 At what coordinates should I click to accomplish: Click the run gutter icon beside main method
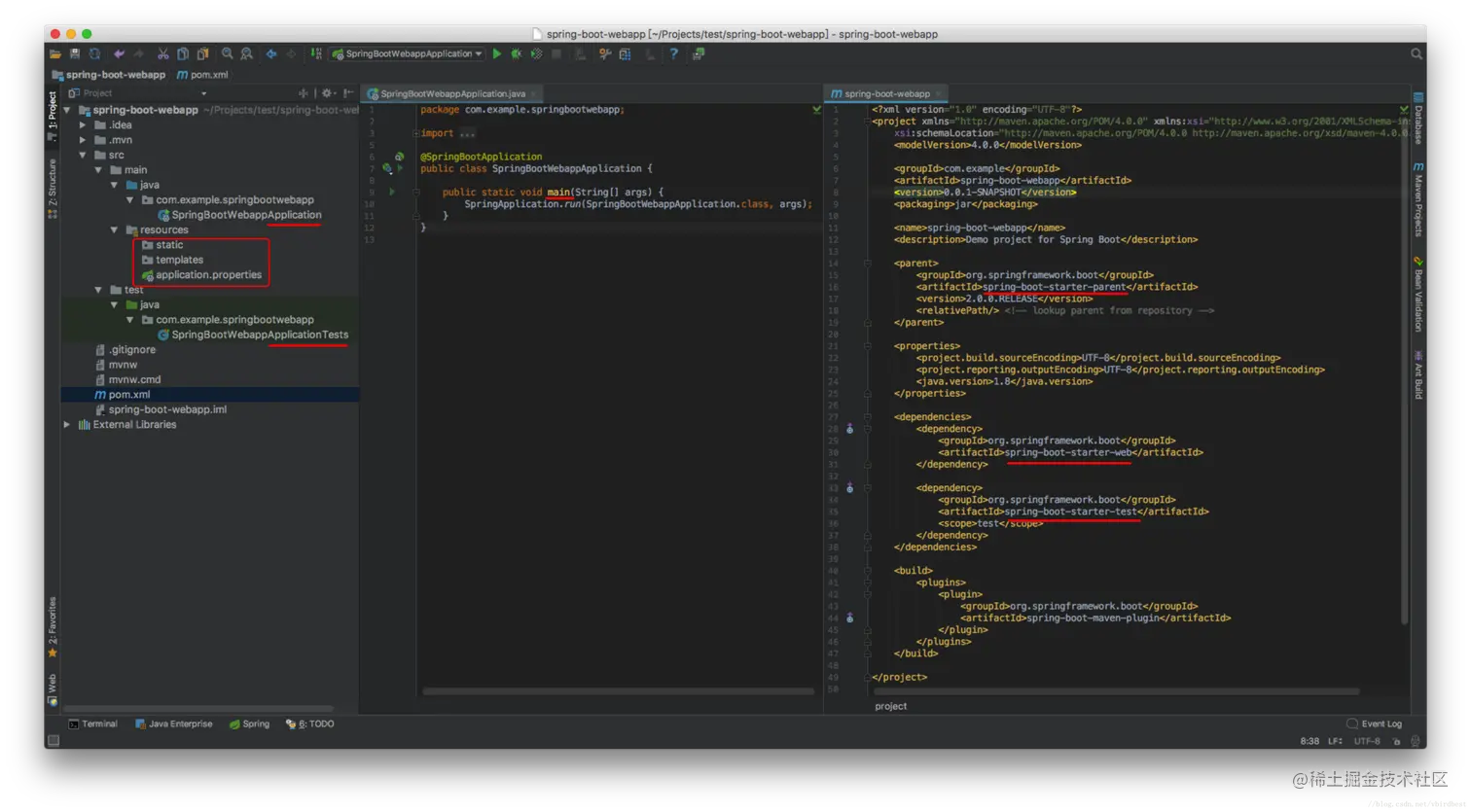pyautogui.click(x=392, y=193)
